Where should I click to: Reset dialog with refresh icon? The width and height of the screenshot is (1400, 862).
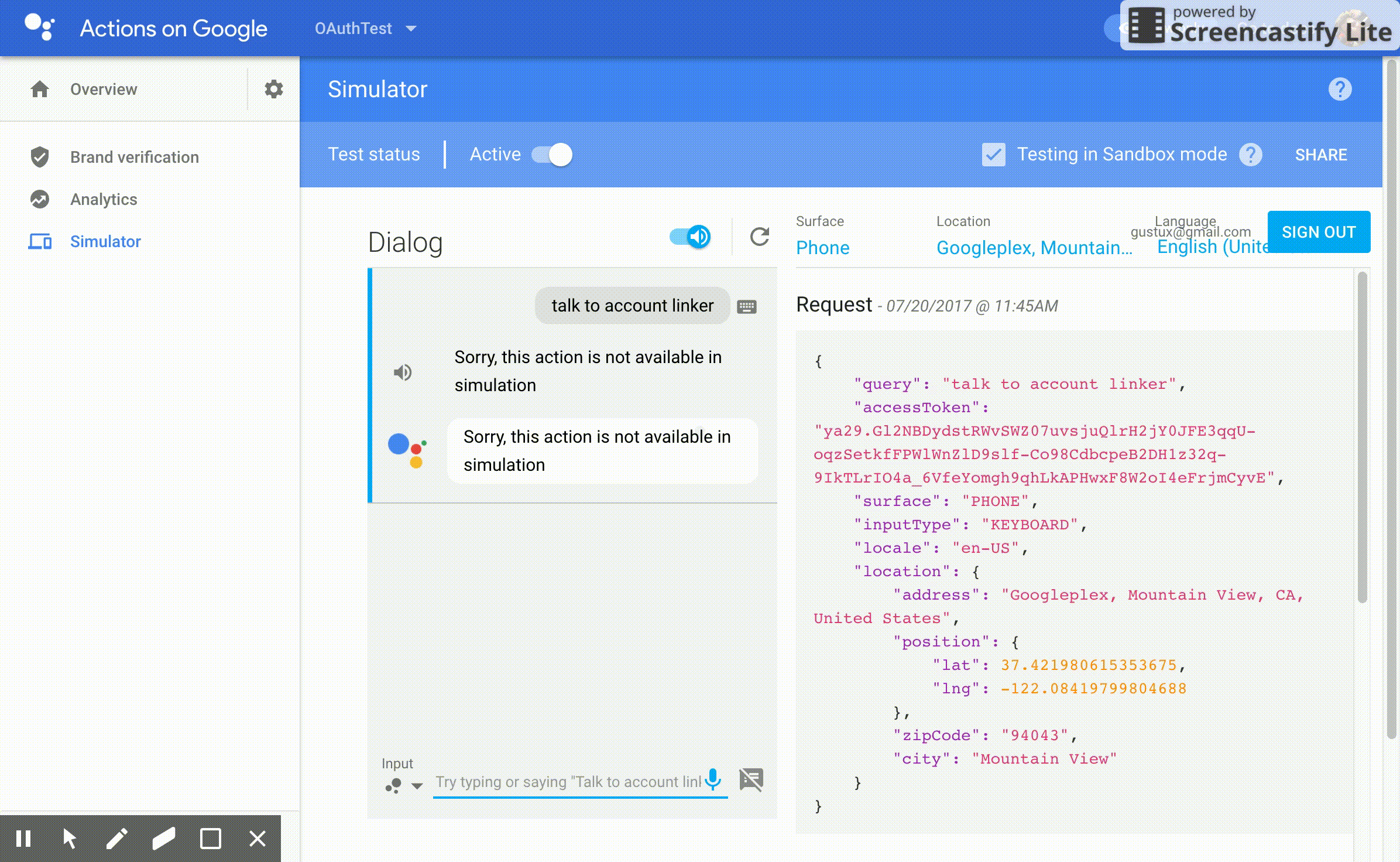(759, 237)
